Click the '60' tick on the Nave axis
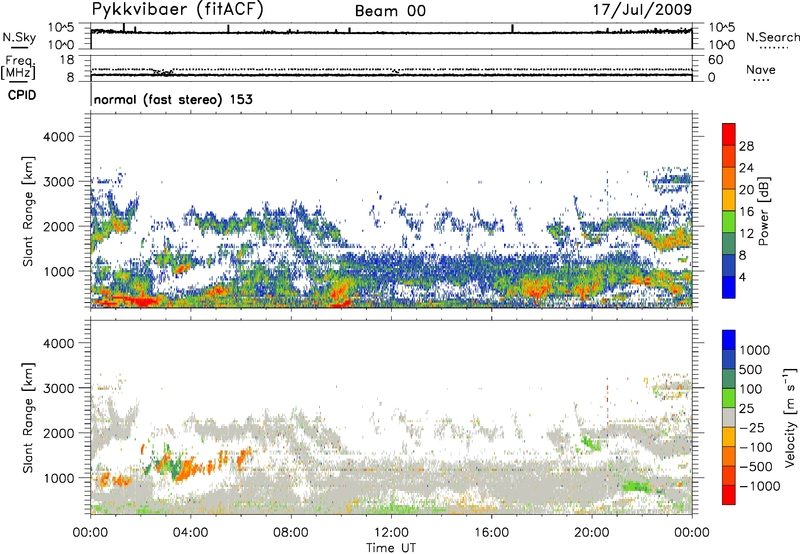 pyautogui.click(x=716, y=60)
